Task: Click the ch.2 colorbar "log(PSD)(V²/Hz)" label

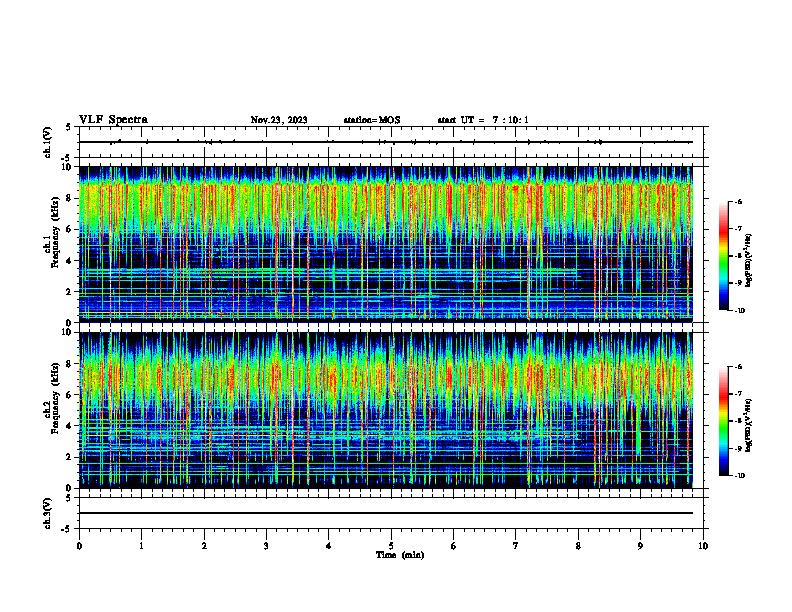Action: click(749, 425)
